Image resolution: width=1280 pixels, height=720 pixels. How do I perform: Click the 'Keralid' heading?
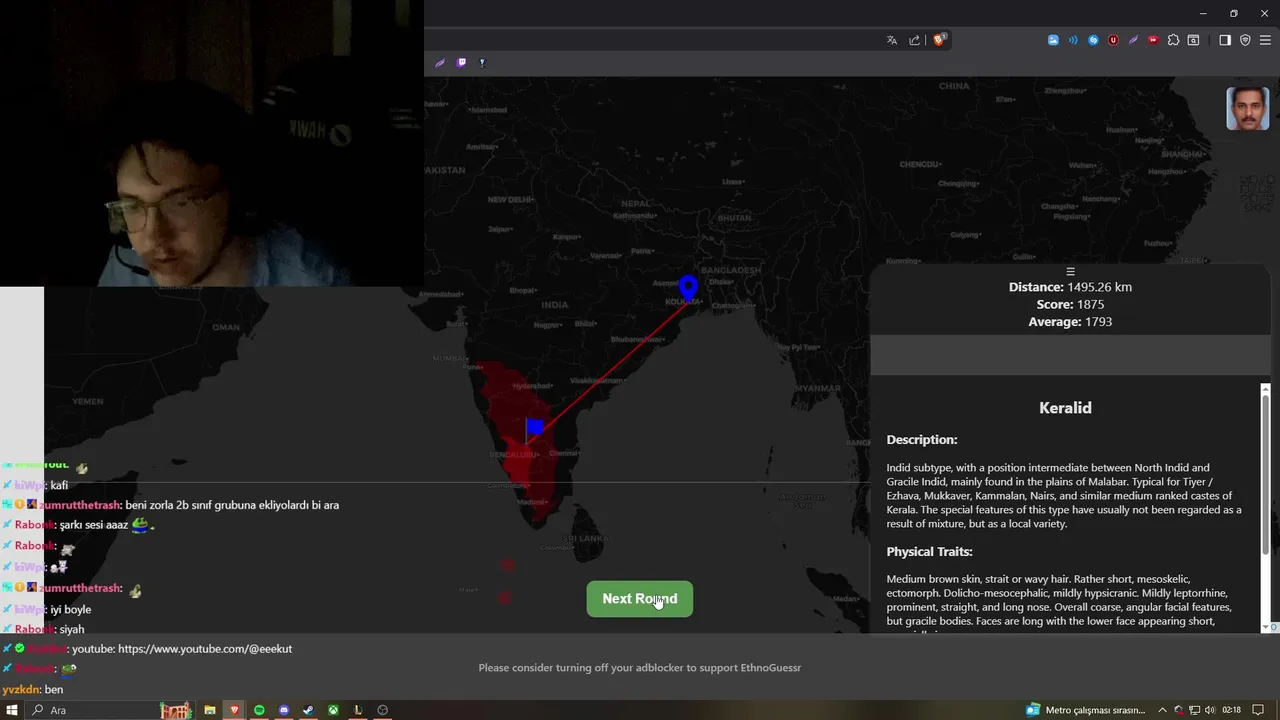(x=1065, y=408)
